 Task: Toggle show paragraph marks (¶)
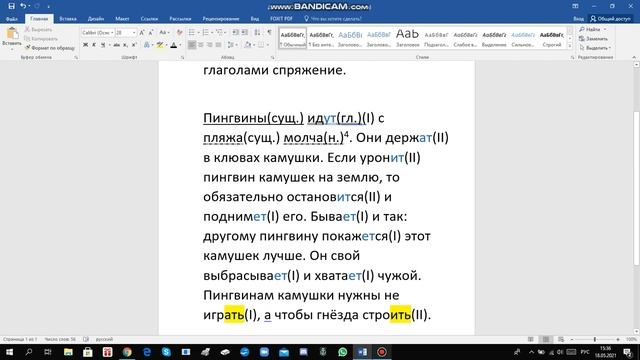tap(269, 33)
